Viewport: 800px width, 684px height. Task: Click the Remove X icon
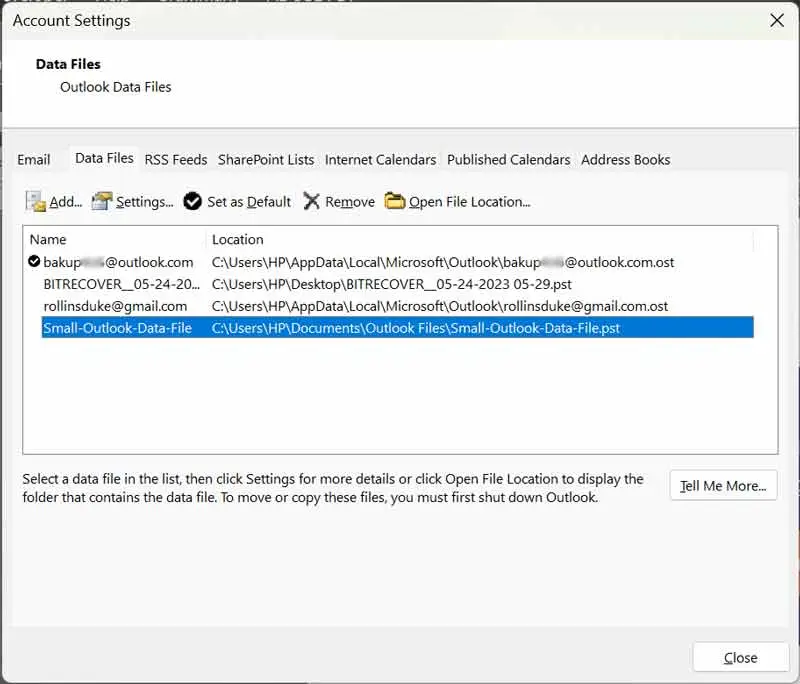[312, 202]
